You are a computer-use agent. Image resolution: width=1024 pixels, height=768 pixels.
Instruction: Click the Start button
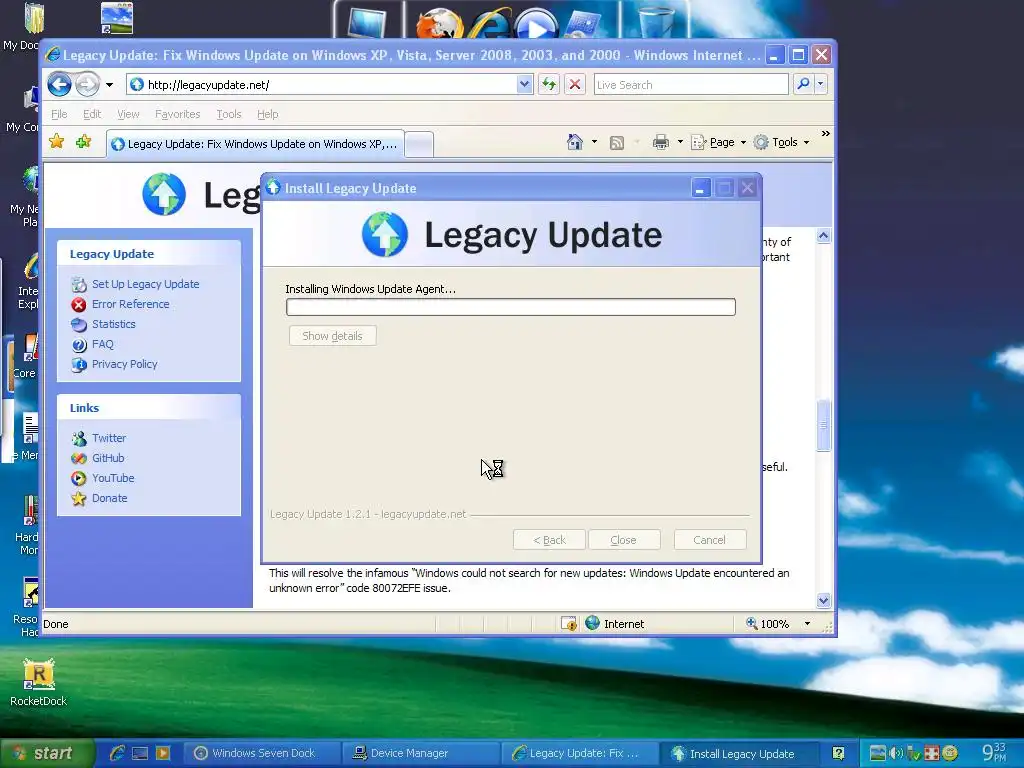click(48, 753)
